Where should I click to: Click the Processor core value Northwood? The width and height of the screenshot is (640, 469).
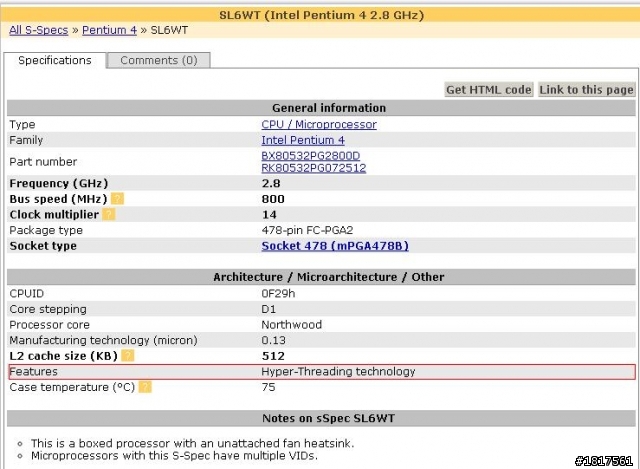point(291,325)
